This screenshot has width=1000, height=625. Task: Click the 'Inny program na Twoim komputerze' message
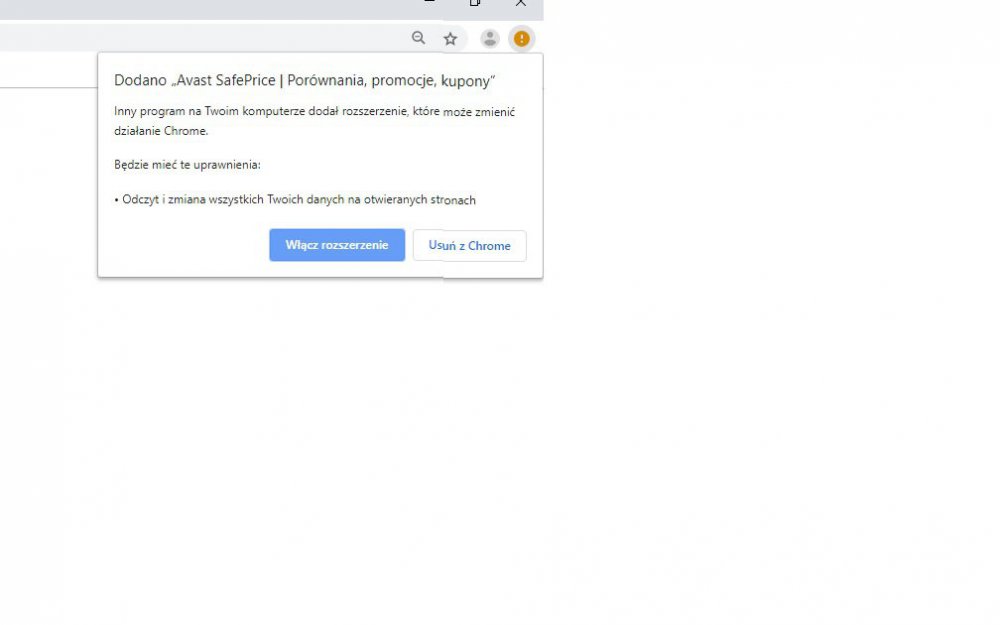[314, 121]
